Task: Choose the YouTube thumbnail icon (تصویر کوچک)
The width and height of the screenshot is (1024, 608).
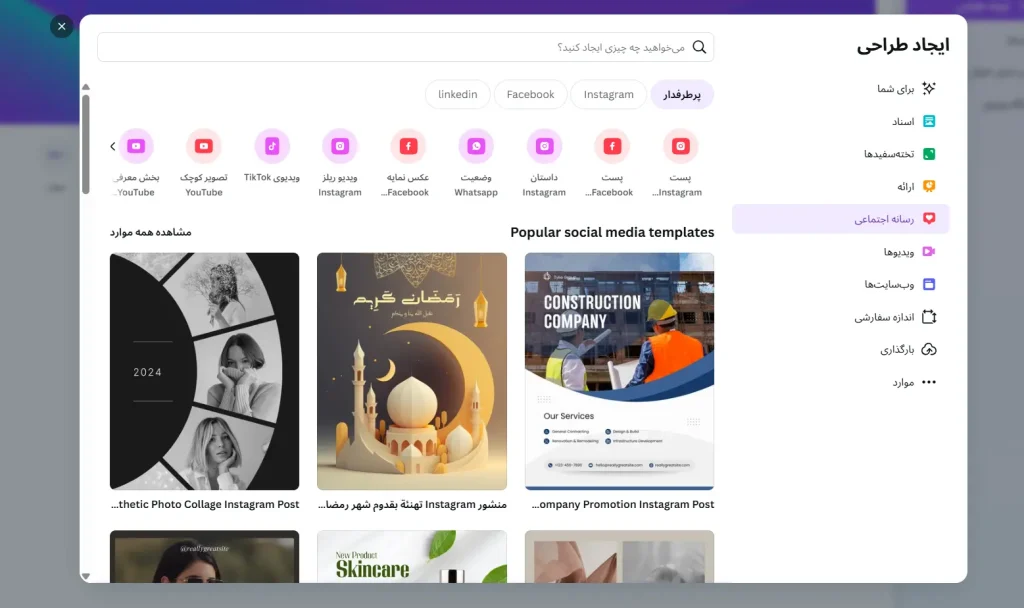Action: click(x=204, y=146)
